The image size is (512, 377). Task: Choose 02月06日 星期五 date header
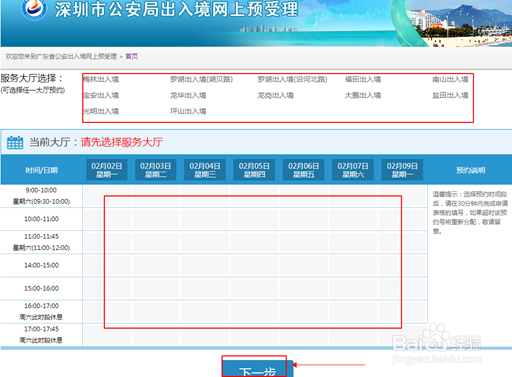pos(304,170)
